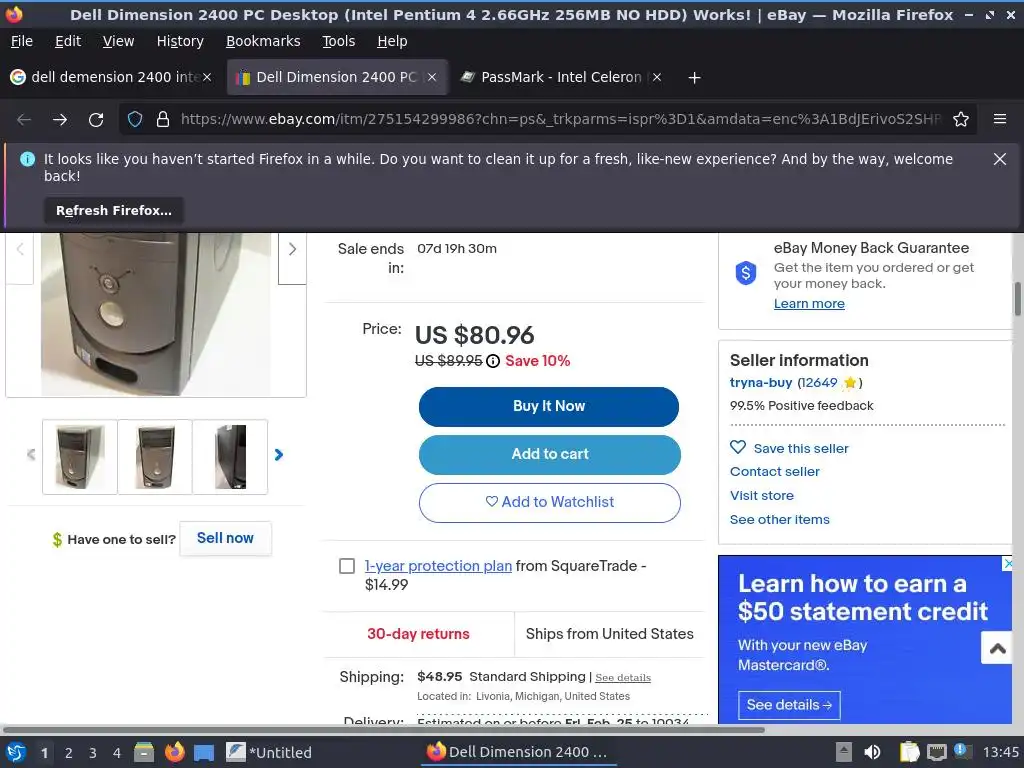Open the system start menu icon
Screen dimensions: 1024x768
(16, 752)
